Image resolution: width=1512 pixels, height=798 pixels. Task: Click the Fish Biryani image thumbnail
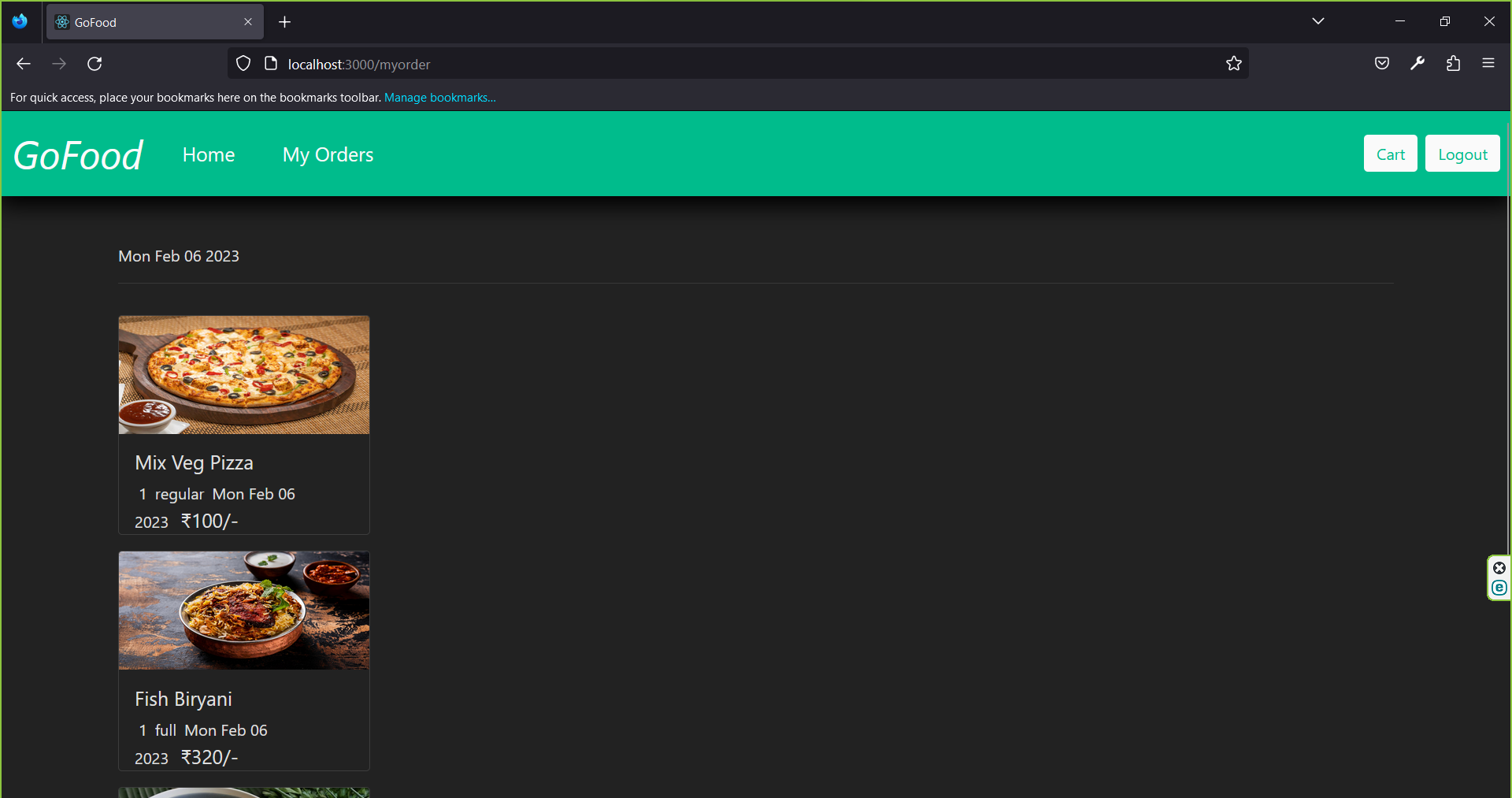[243, 610]
